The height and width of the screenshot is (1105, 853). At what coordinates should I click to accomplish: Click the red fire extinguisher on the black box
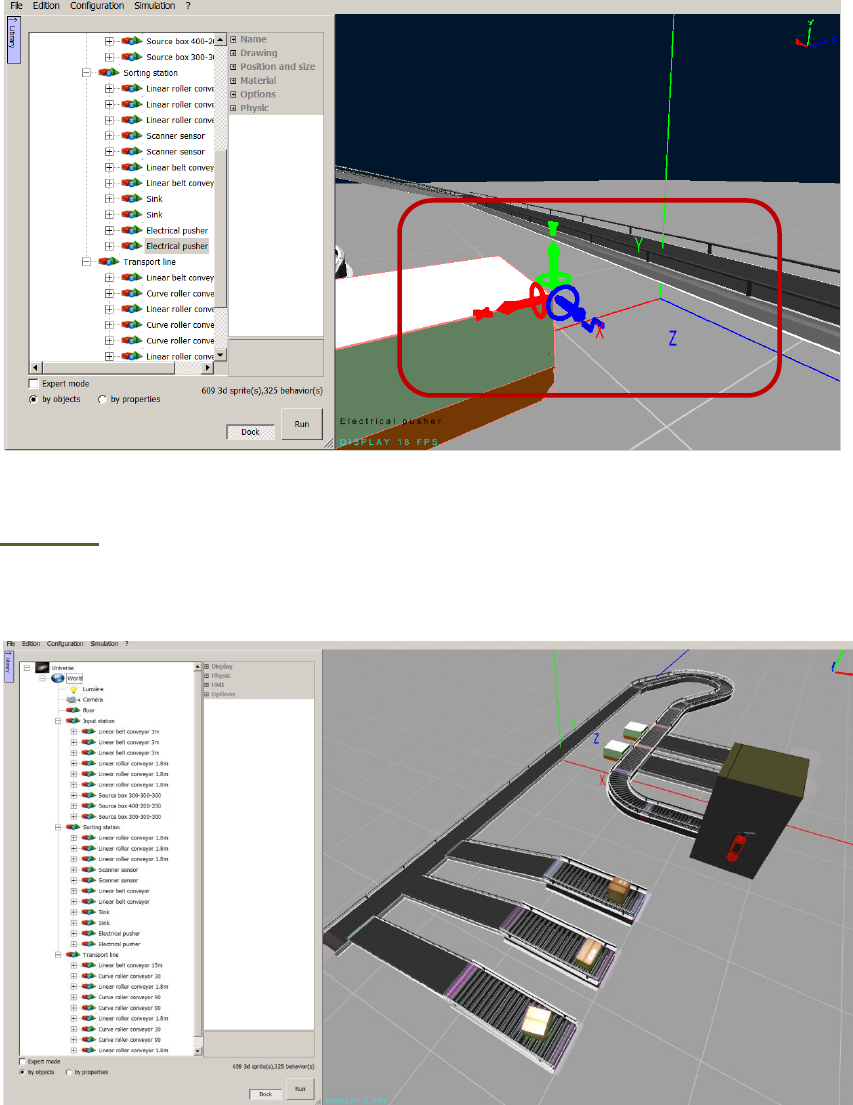click(x=735, y=848)
